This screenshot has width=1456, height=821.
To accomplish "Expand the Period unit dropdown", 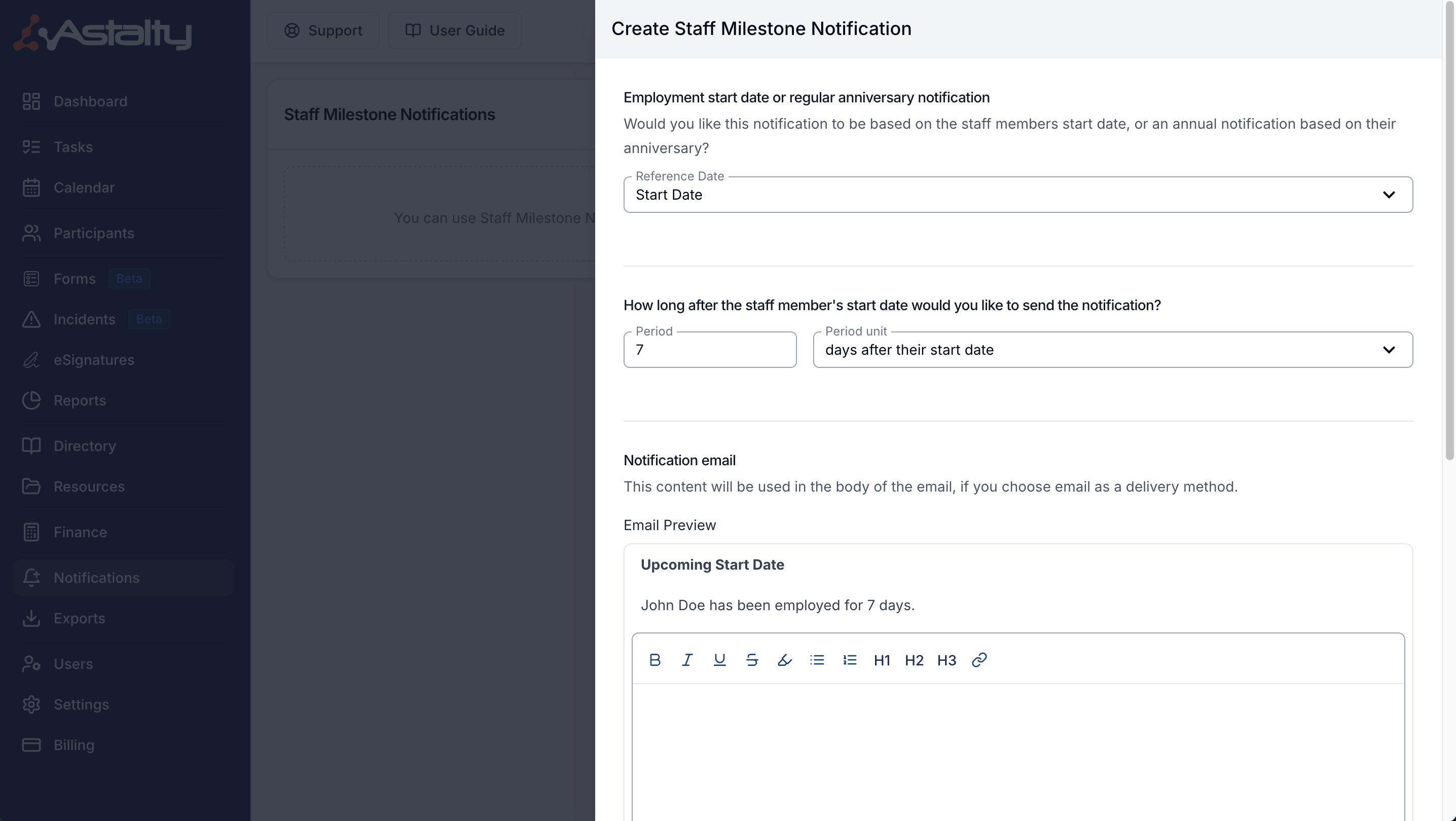I will (1112, 350).
